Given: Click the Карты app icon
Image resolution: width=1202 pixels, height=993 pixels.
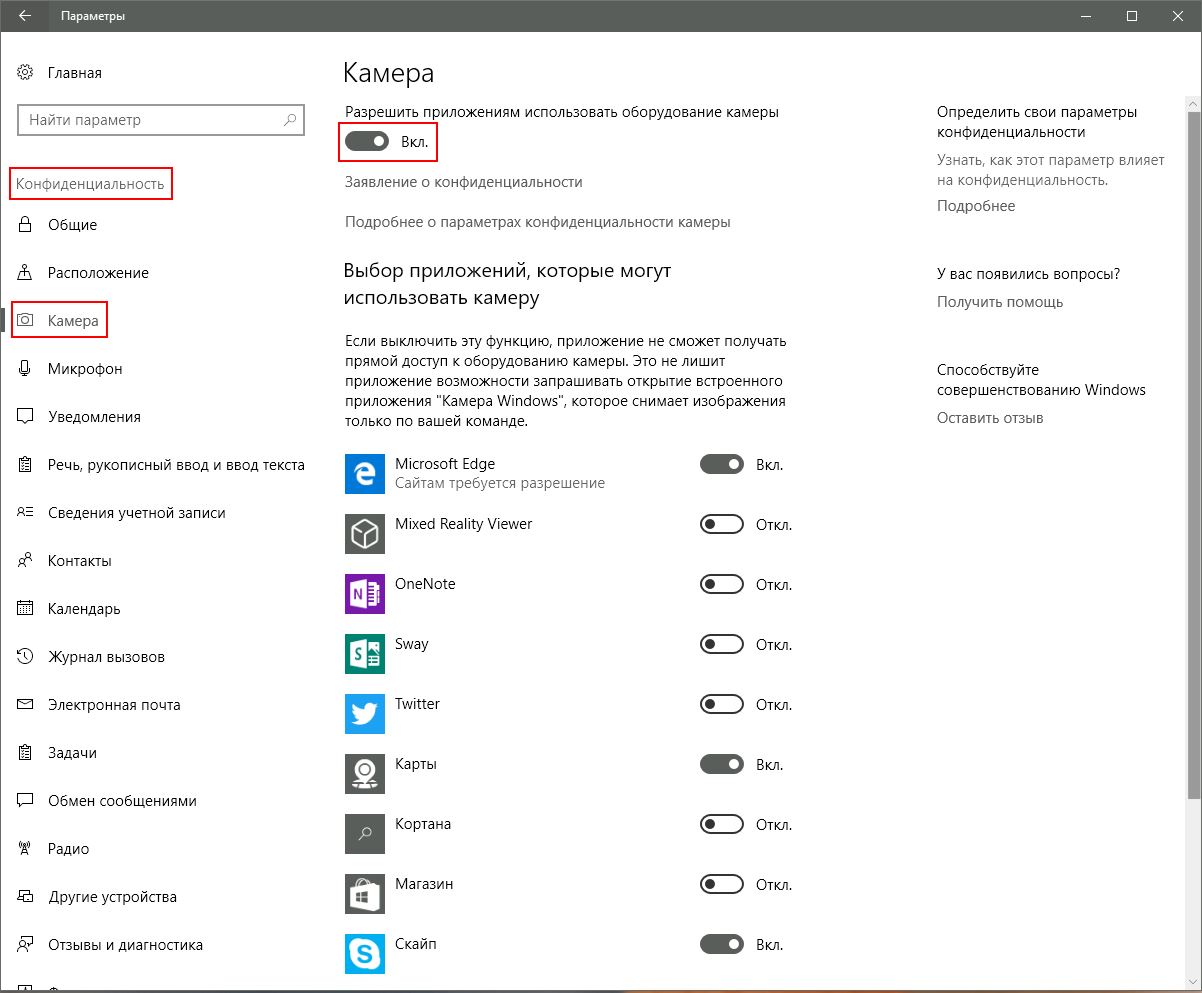Looking at the screenshot, I should (x=365, y=774).
